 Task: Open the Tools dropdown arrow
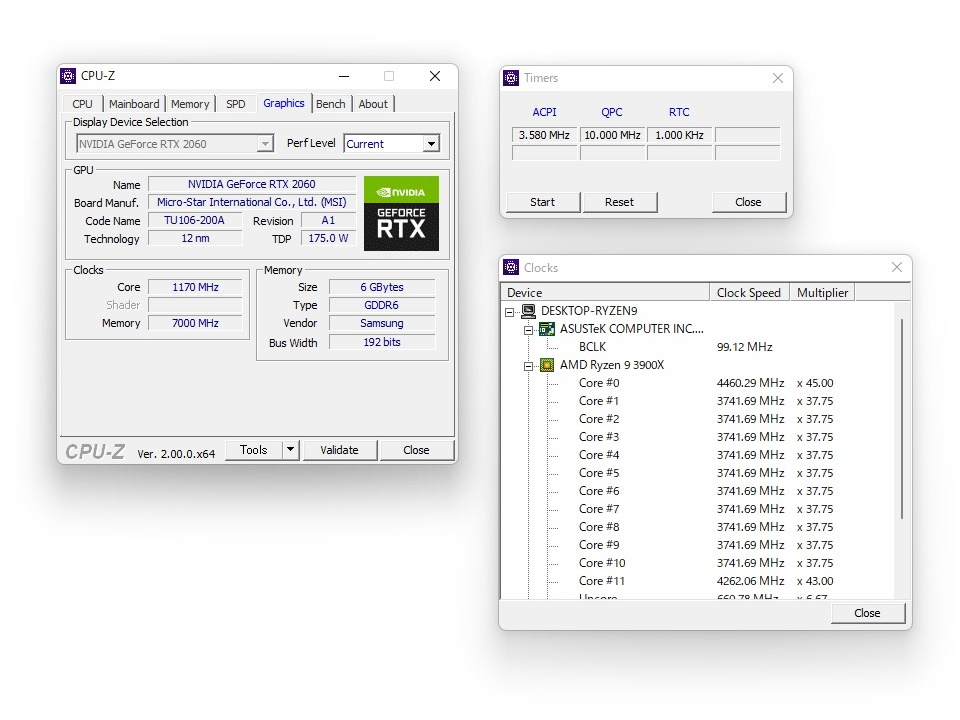point(290,450)
